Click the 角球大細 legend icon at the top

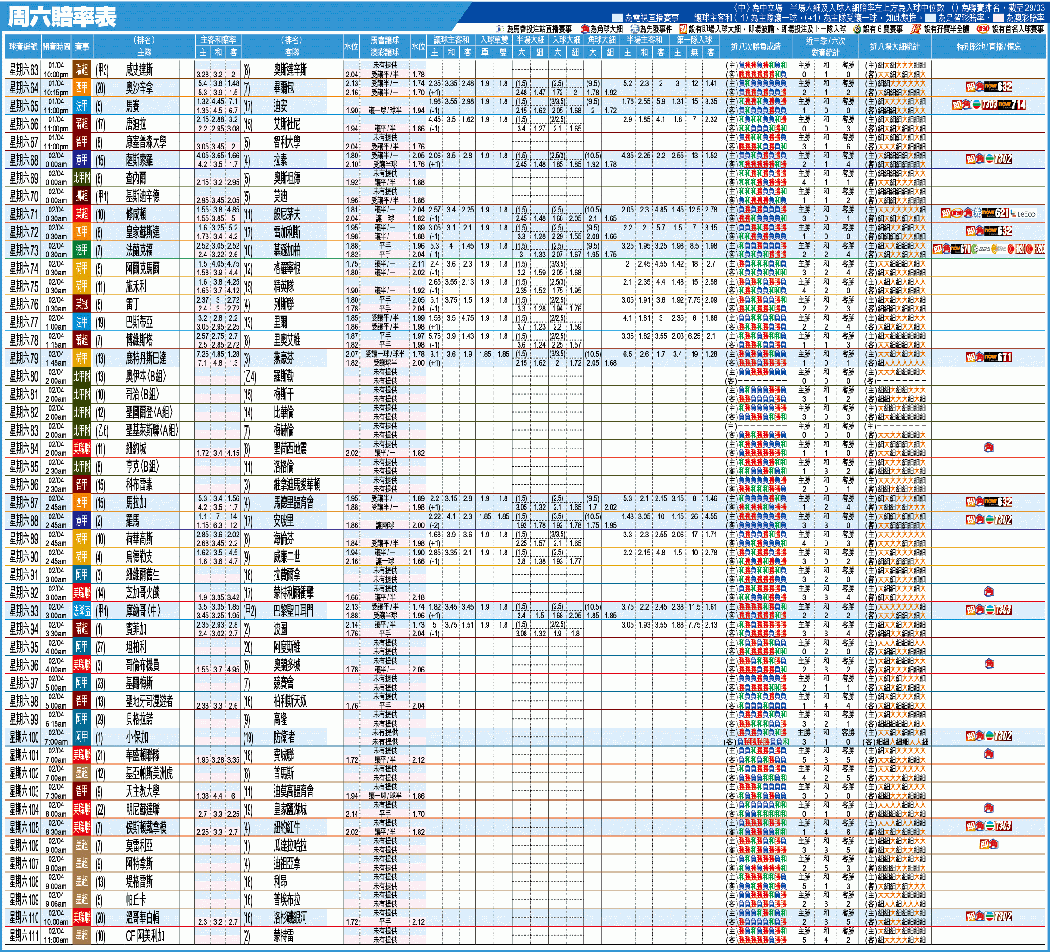(x=585, y=29)
